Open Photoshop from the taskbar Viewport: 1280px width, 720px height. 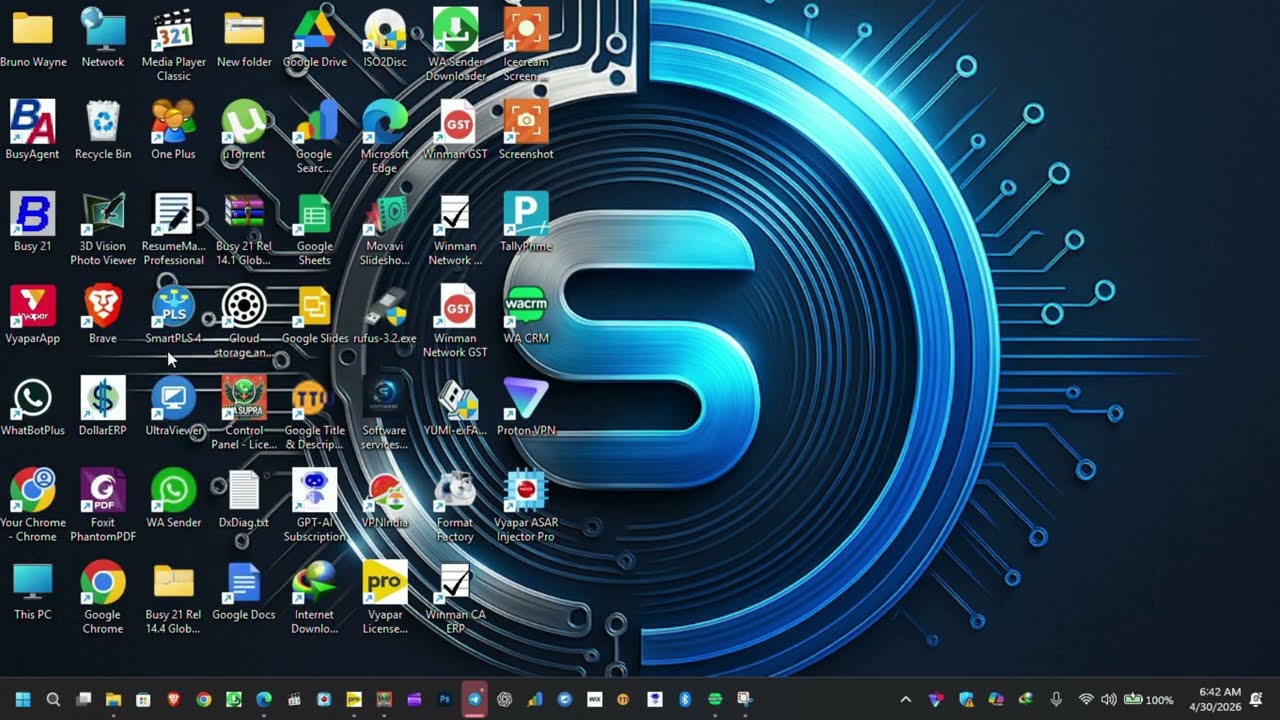[444, 699]
